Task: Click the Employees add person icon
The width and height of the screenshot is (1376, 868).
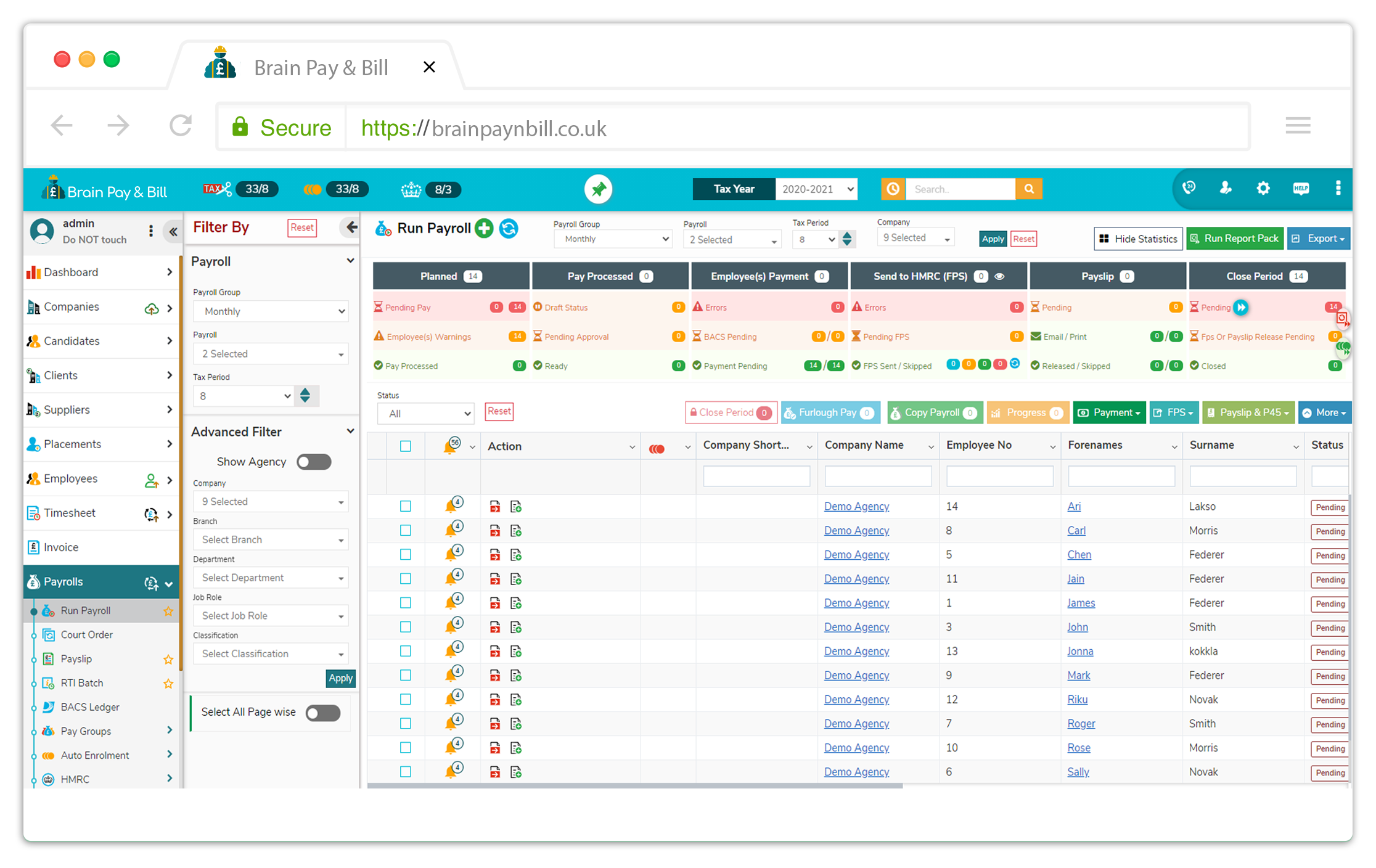Action: [152, 480]
